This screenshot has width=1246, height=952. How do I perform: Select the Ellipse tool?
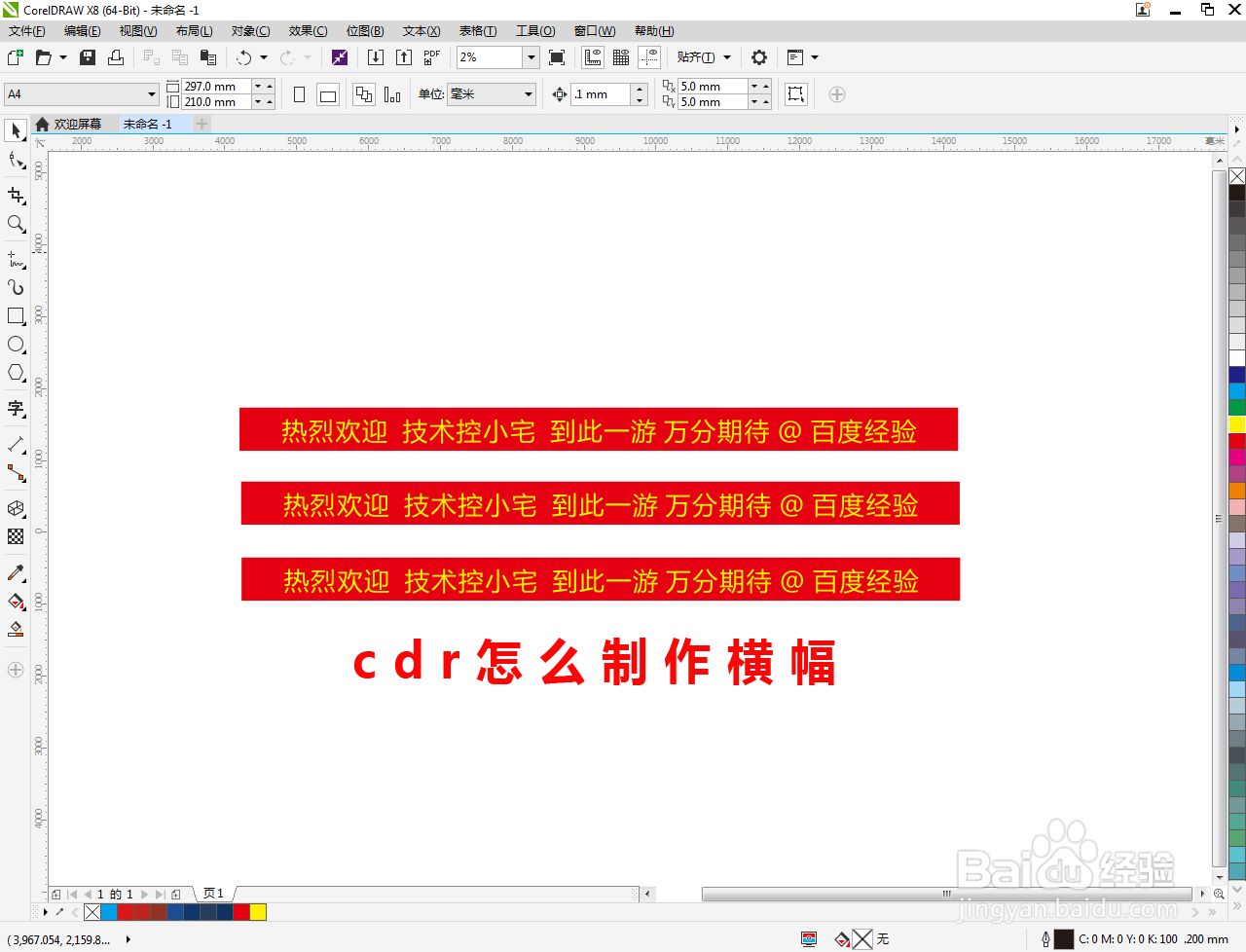pos(16,344)
